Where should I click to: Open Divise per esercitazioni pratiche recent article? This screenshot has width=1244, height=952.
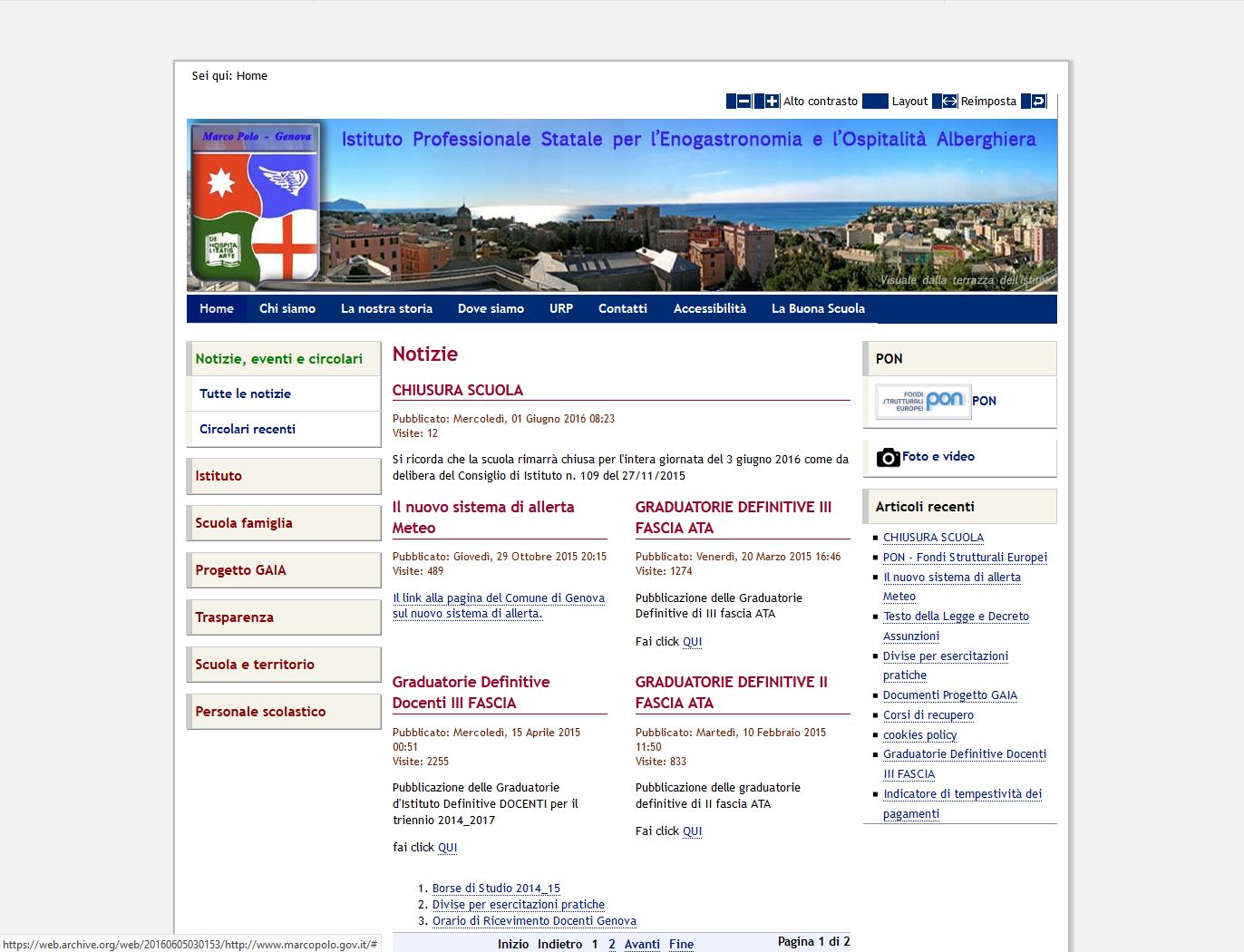[946, 665]
